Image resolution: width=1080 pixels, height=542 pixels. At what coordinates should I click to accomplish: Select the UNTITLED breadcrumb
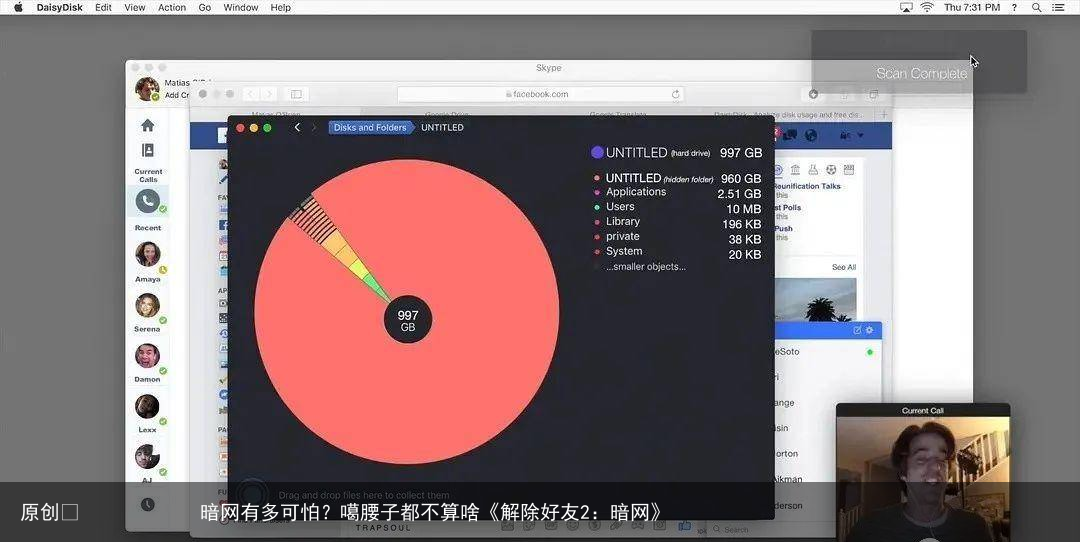click(442, 127)
